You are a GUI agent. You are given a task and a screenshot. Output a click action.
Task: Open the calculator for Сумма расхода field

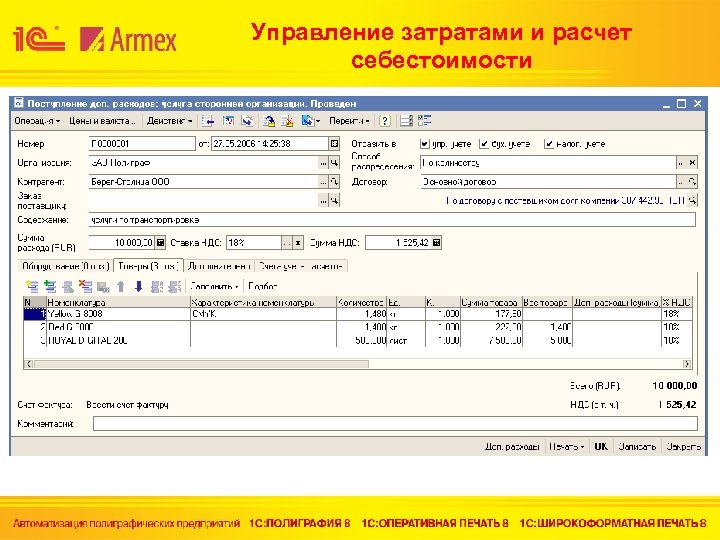pos(160,242)
